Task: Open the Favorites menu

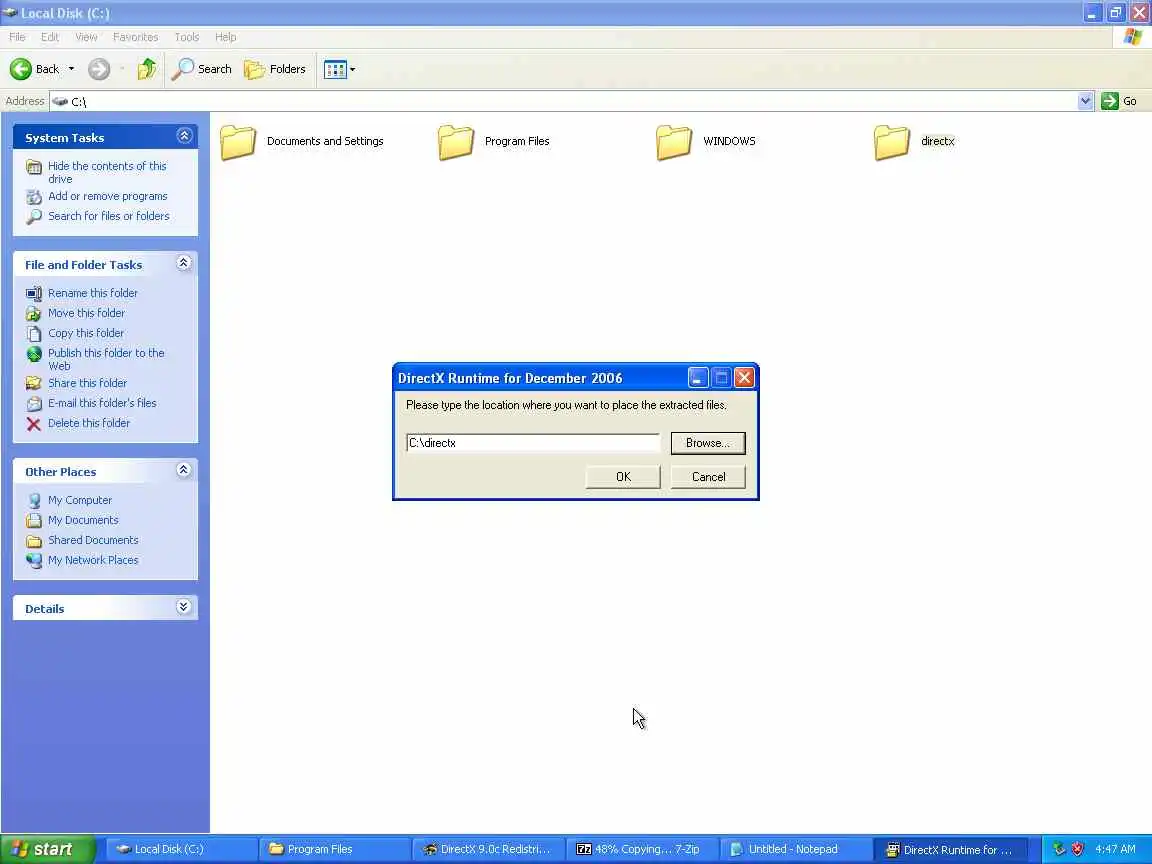Action: pos(135,37)
